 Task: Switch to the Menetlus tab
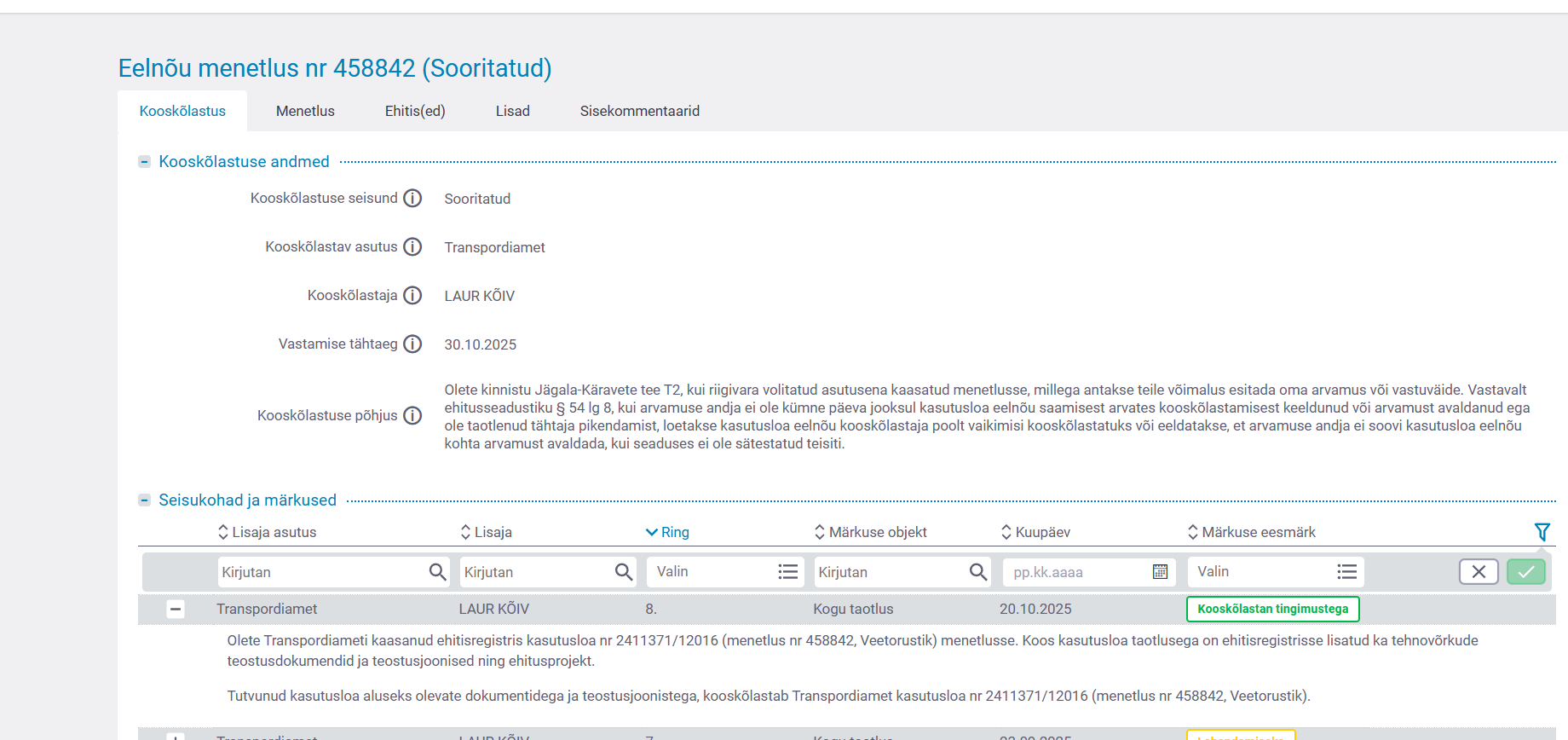coord(305,111)
